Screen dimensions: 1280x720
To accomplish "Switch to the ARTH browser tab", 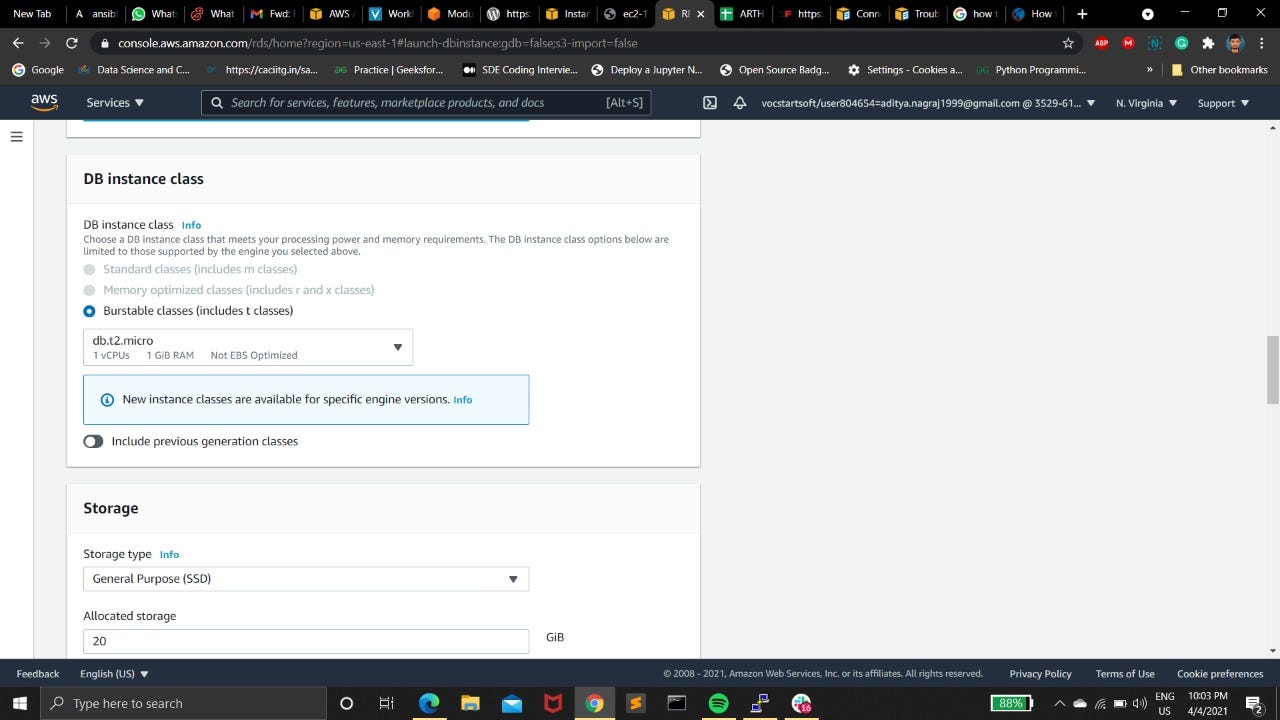I will pyautogui.click(x=742, y=14).
